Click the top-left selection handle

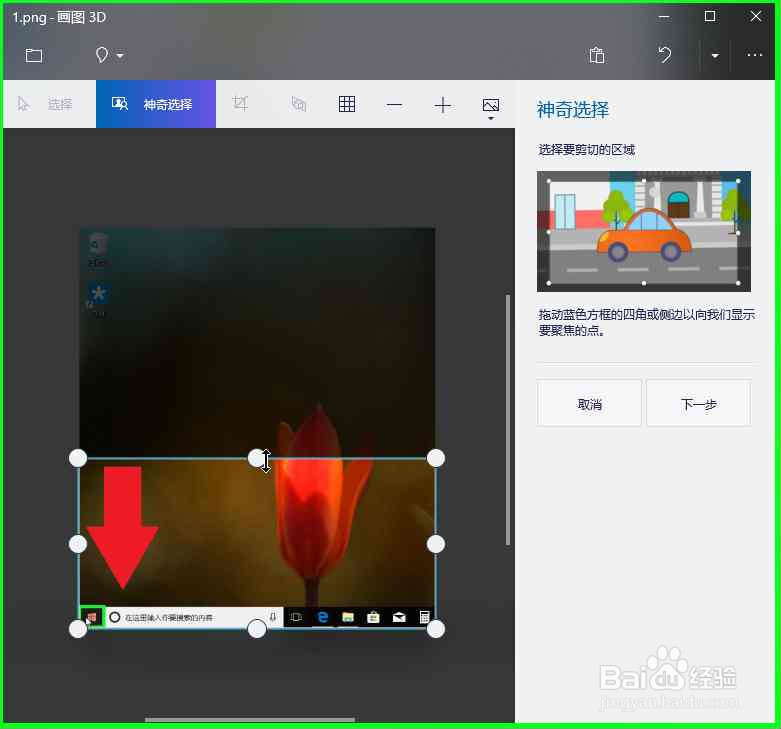point(78,458)
